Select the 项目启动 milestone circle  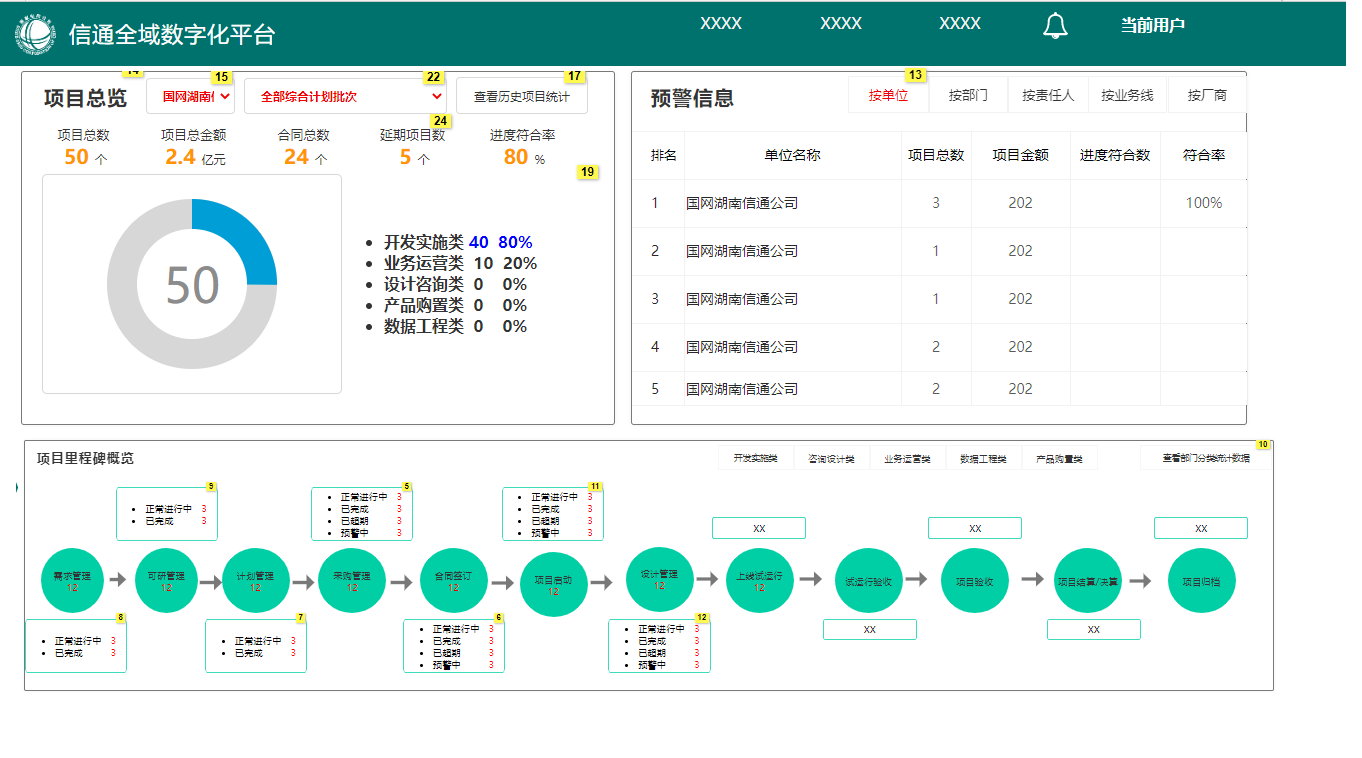point(553,584)
